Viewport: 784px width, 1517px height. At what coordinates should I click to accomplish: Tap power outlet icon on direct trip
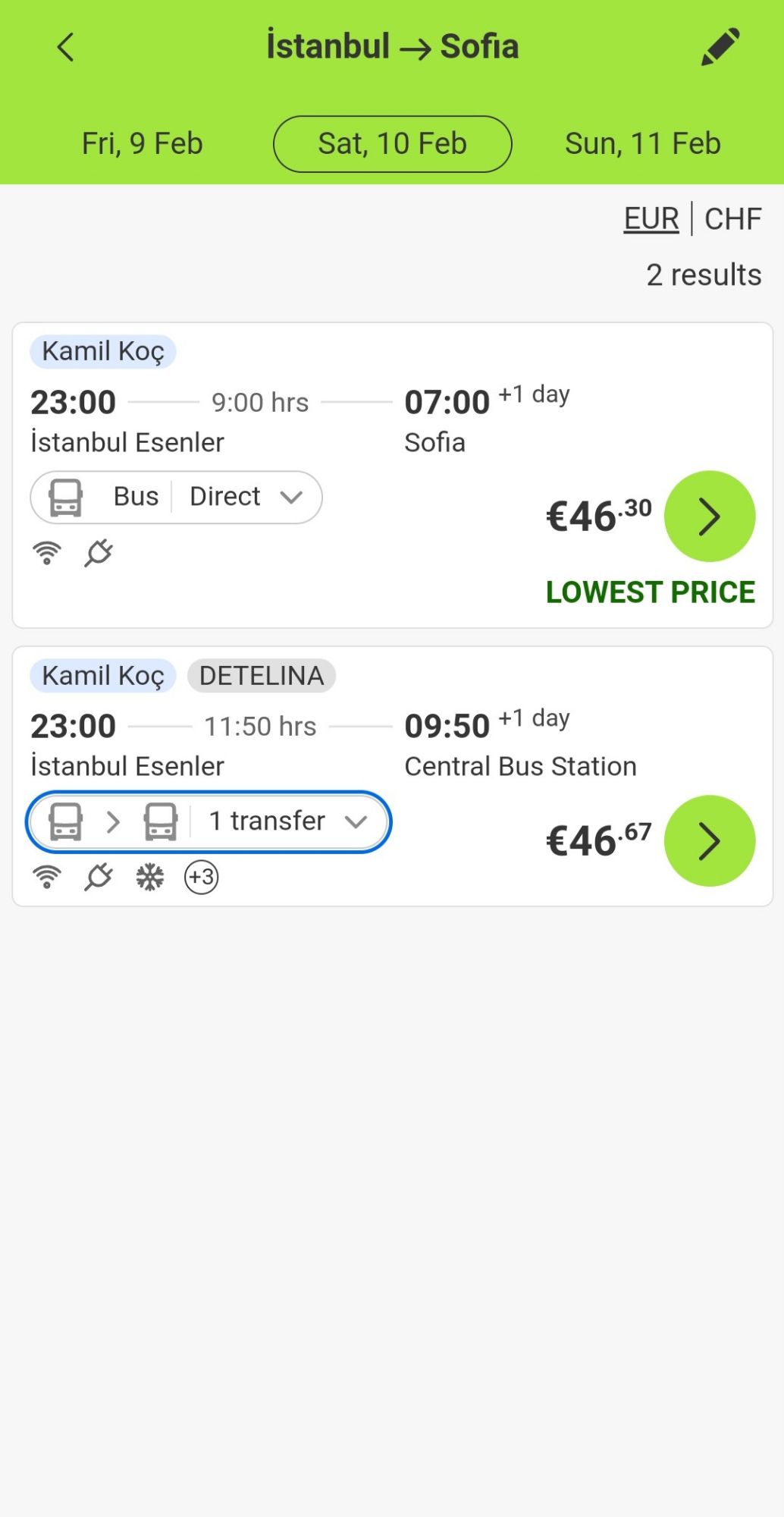pyautogui.click(x=99, y=553)
